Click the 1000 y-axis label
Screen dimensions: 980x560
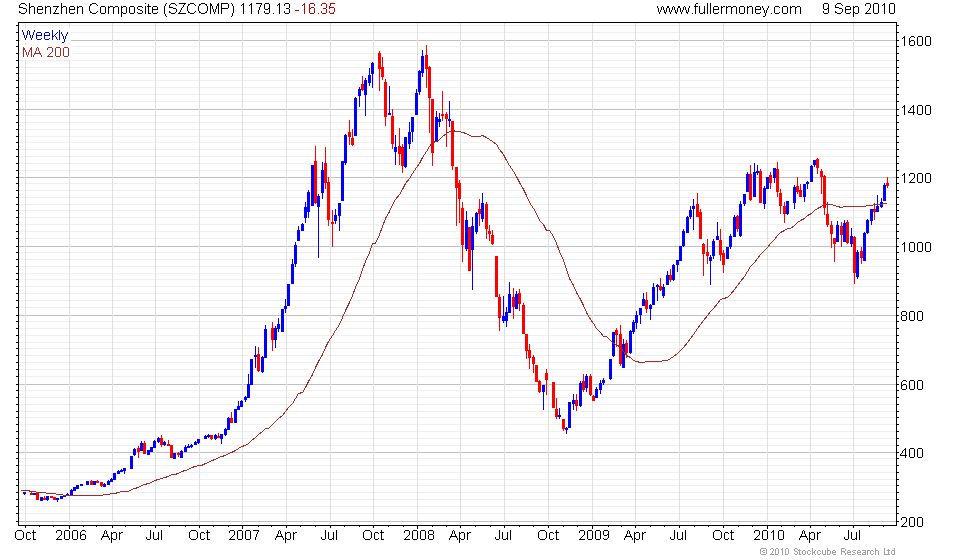916,248
